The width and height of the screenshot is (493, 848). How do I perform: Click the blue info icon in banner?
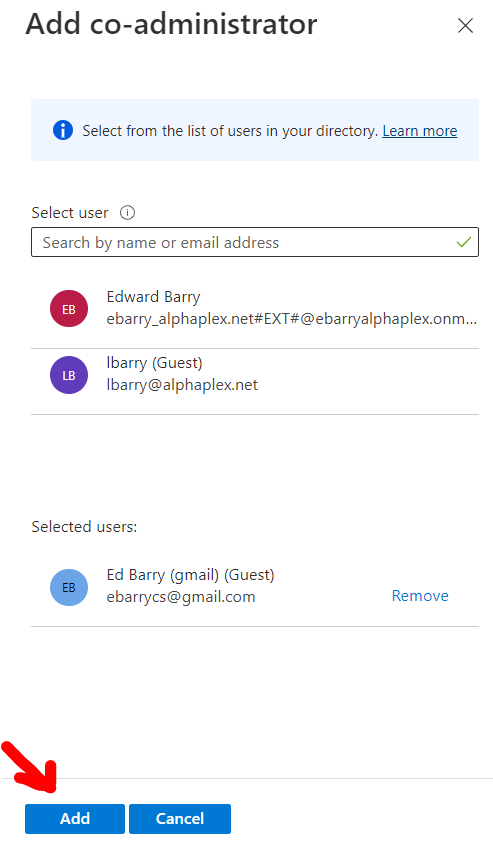tap(63, 130)
